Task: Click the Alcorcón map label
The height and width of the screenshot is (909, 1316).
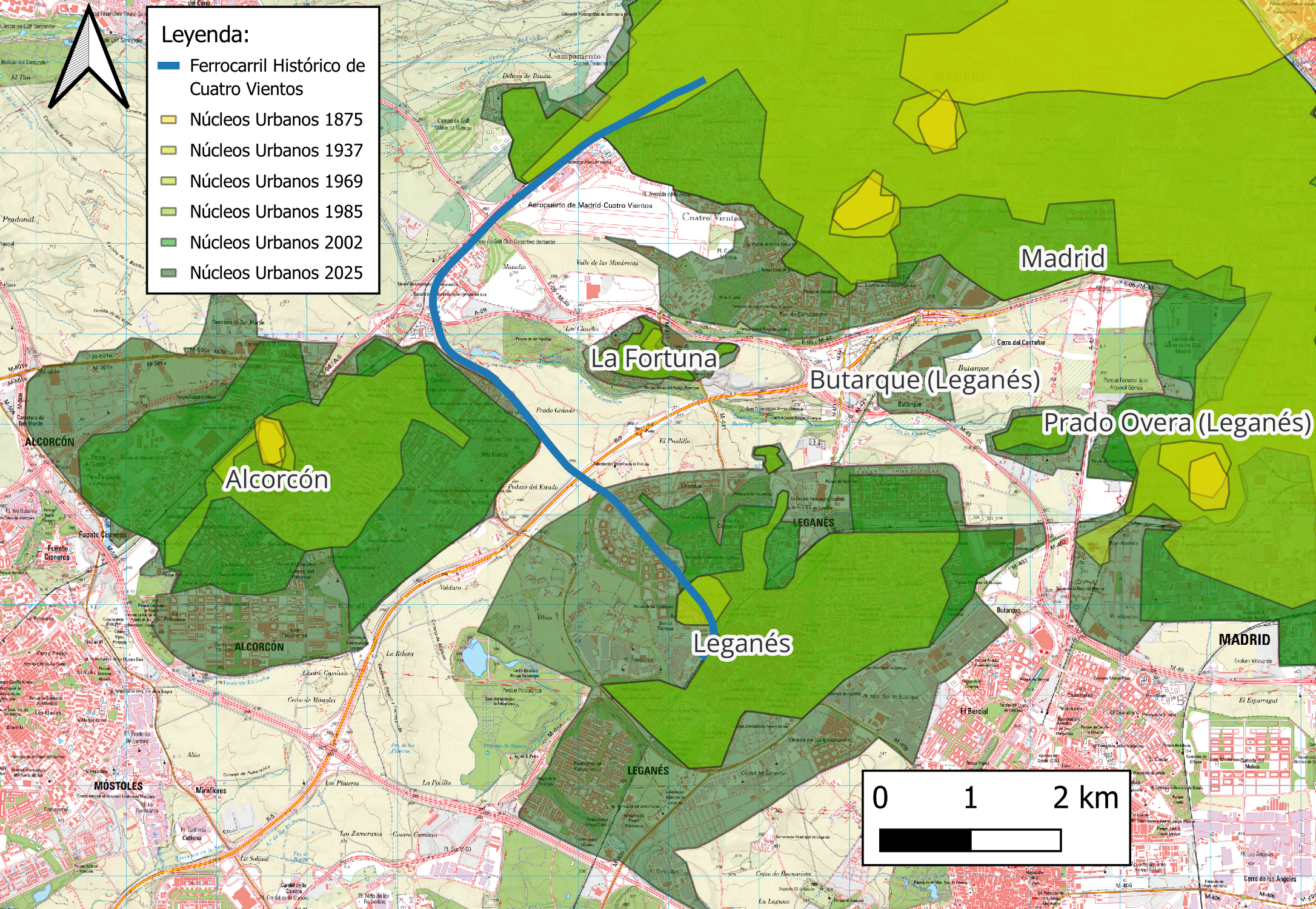Action: [277, 480]
